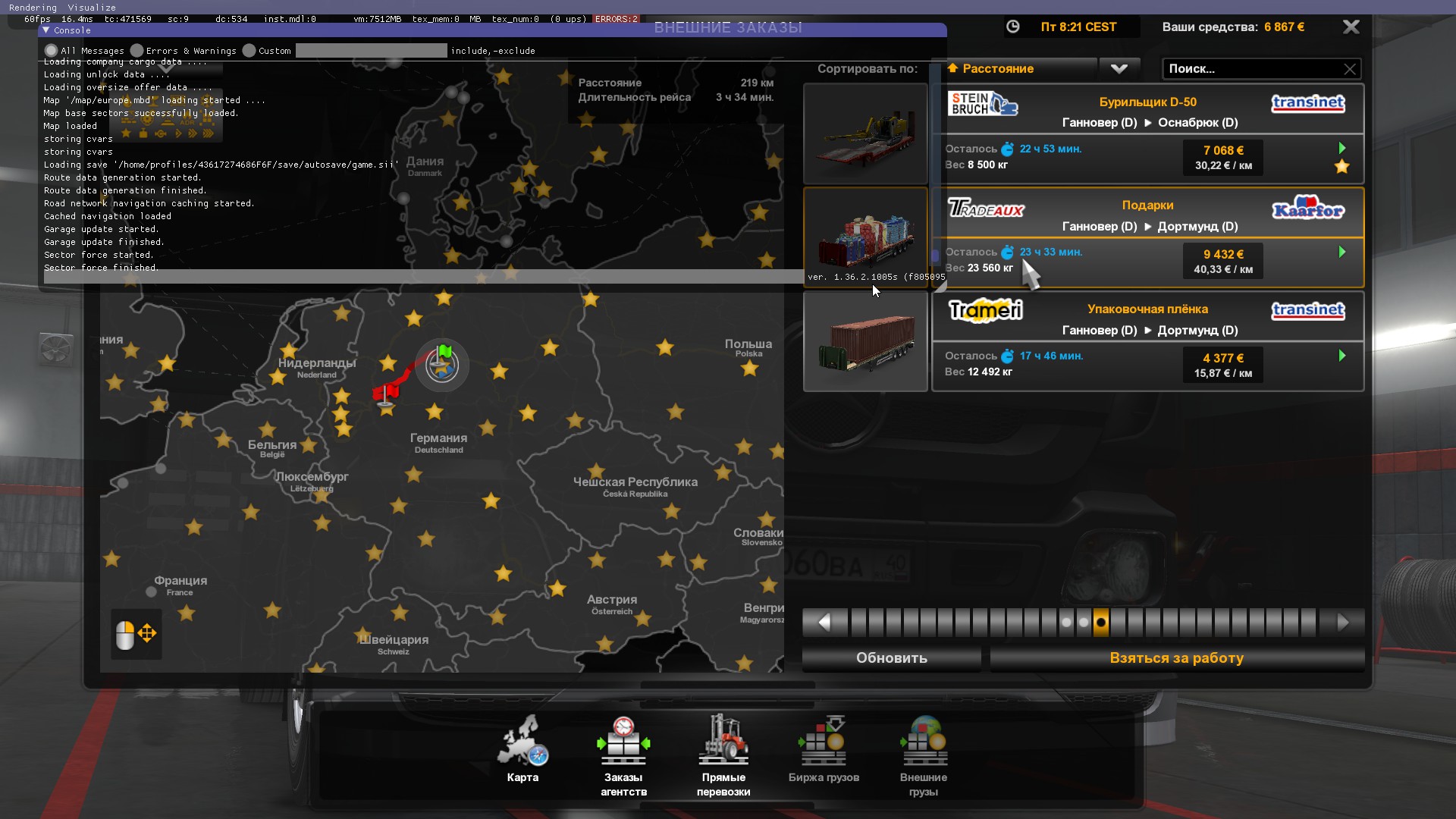
Task: Select the container trailer thumbnail
Action: [x=865, y=341]
